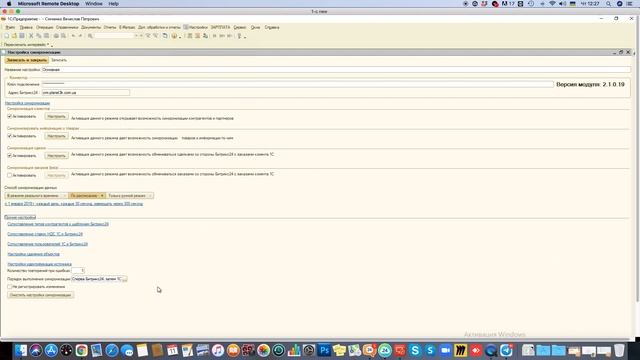Select По расписанию sync mode
This screenshot has width=640, height=360.
click(87, 196)
